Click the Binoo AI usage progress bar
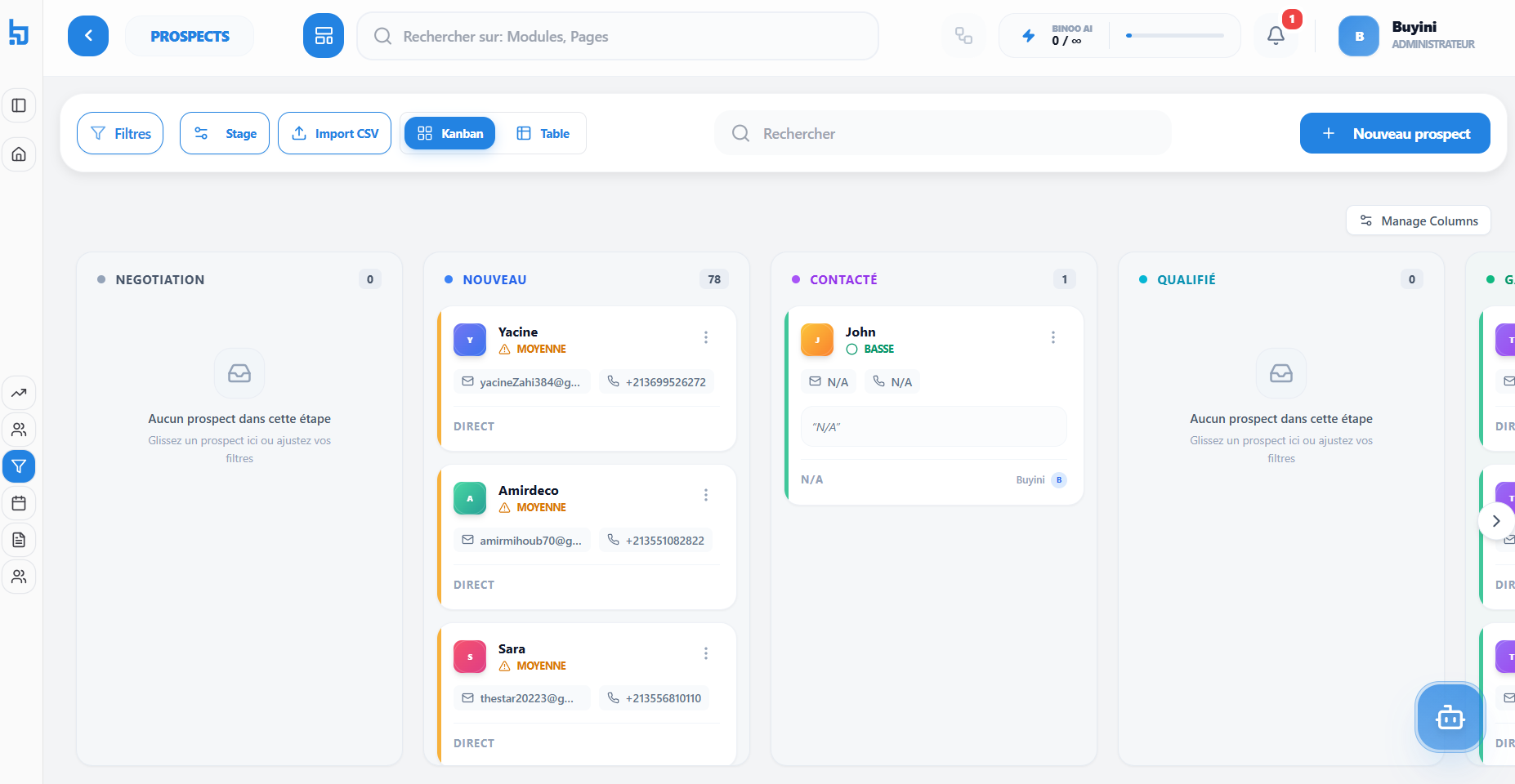 click(1175, 35)
